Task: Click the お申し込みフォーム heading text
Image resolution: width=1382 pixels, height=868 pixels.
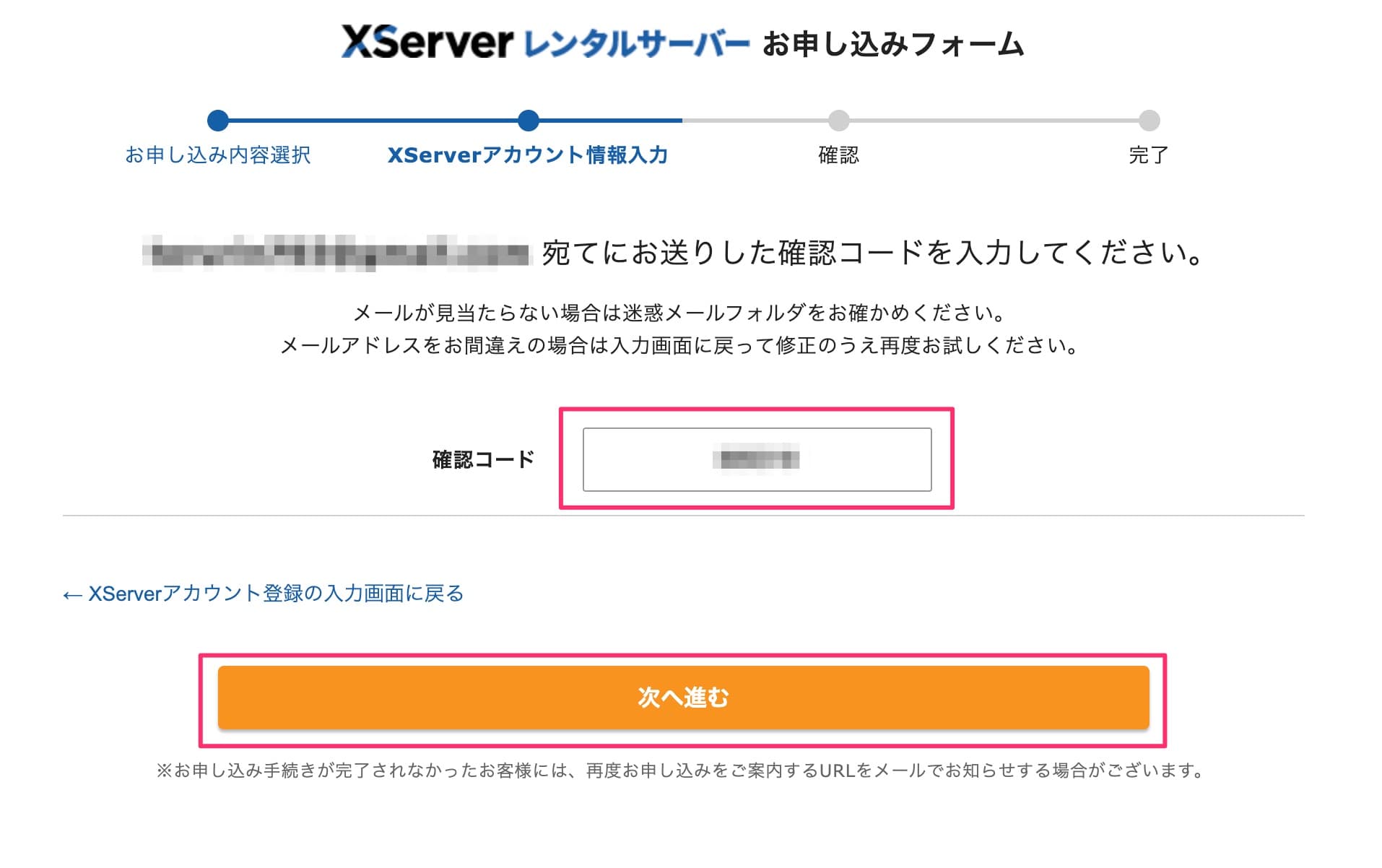Action: point(893,44)
